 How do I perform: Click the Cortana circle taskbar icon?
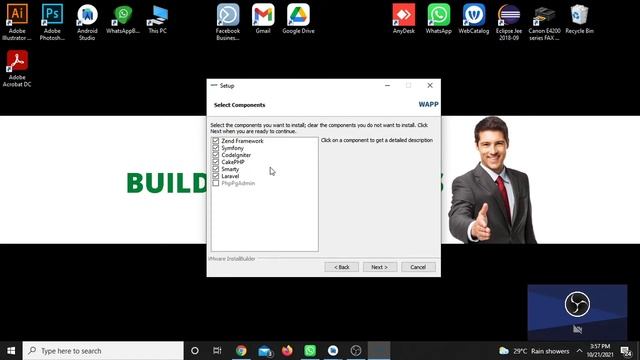195,351
